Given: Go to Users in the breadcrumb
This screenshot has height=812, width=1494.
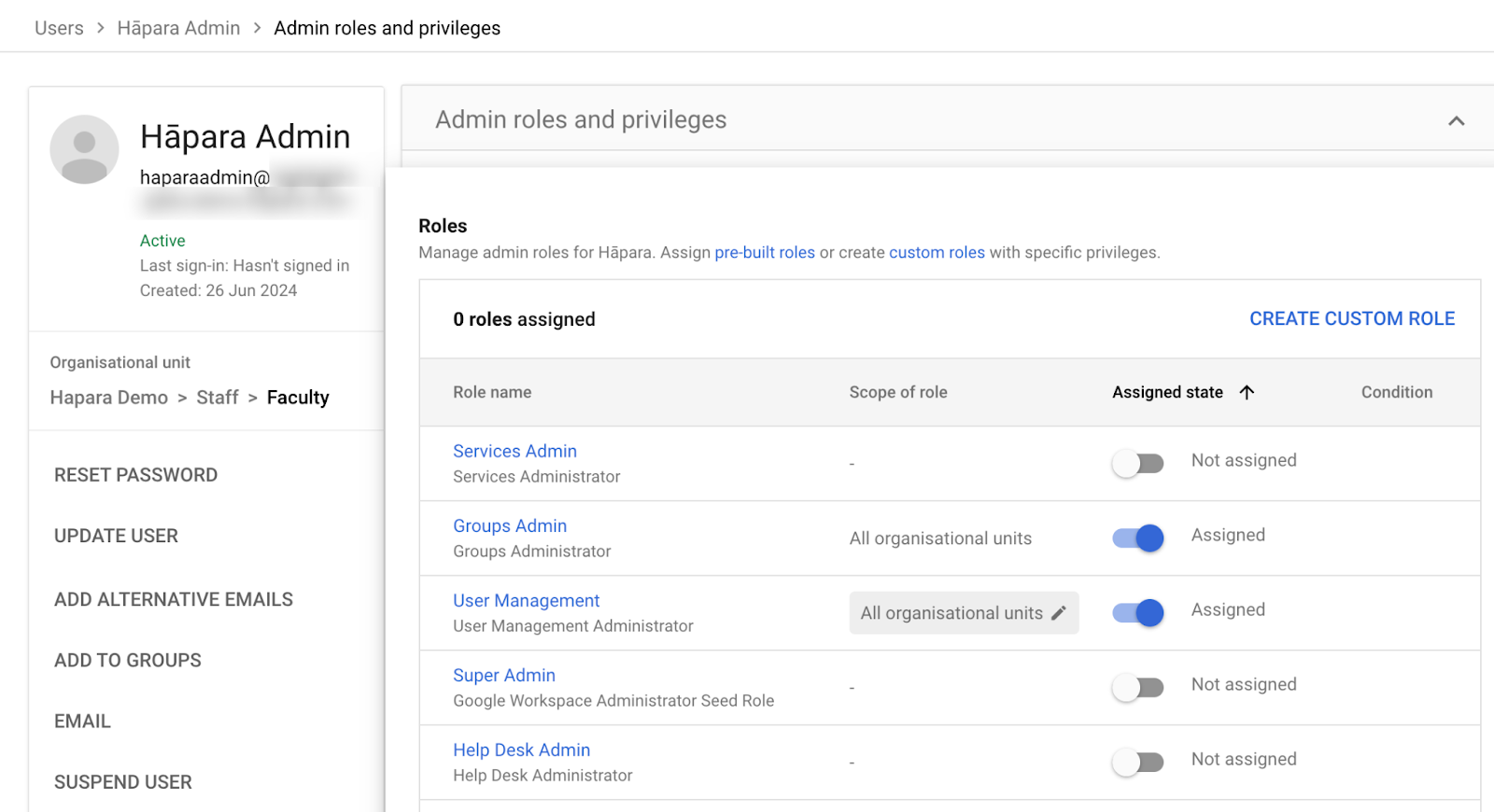Looking at the screenshot, I should click(59, 28).
